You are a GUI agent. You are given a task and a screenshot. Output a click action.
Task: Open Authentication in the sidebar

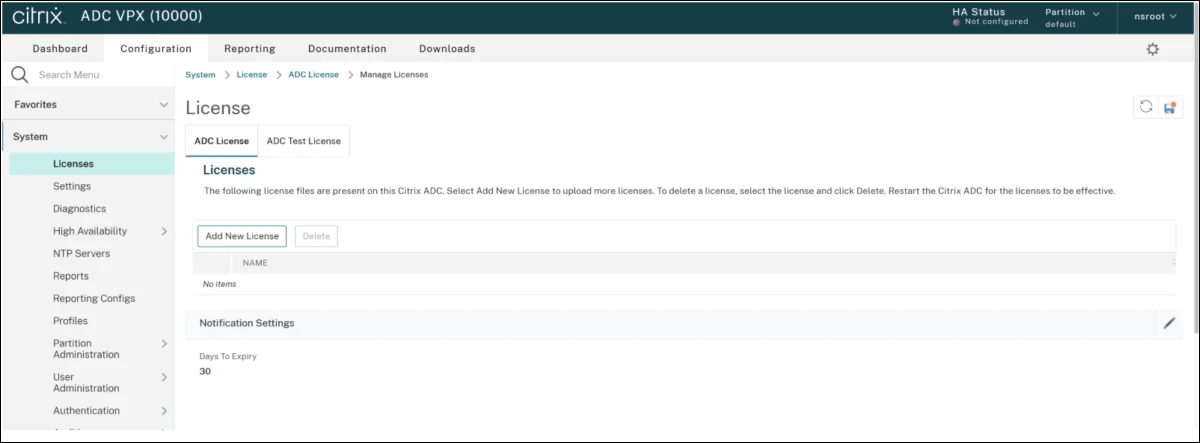86,411
